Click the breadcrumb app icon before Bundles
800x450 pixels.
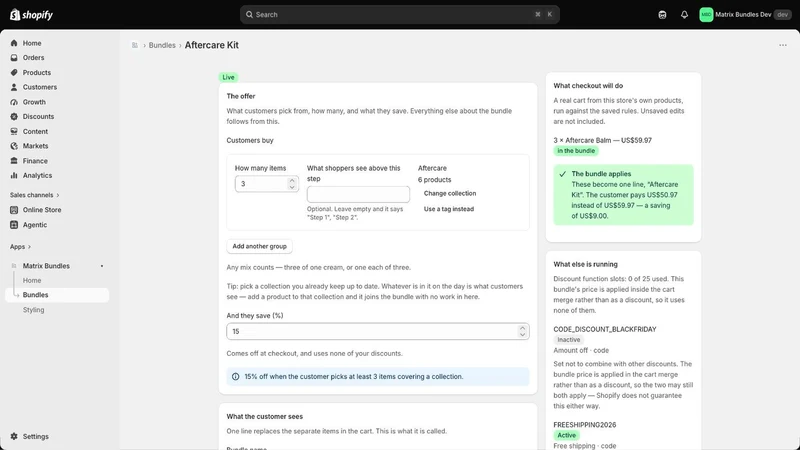[135, 45]
